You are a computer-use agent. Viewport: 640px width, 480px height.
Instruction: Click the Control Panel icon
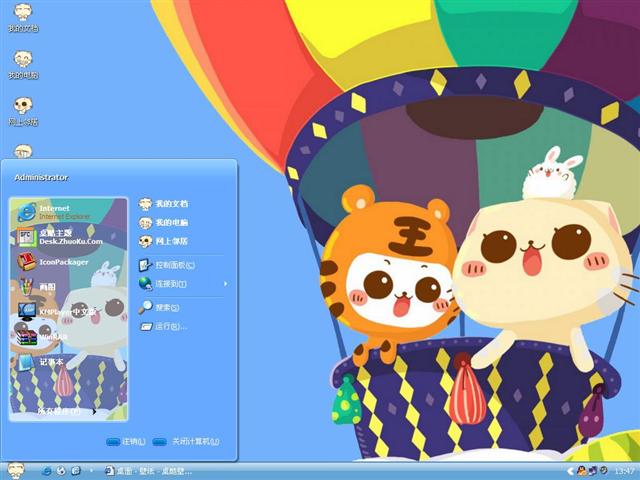click(x=145, y=265)
